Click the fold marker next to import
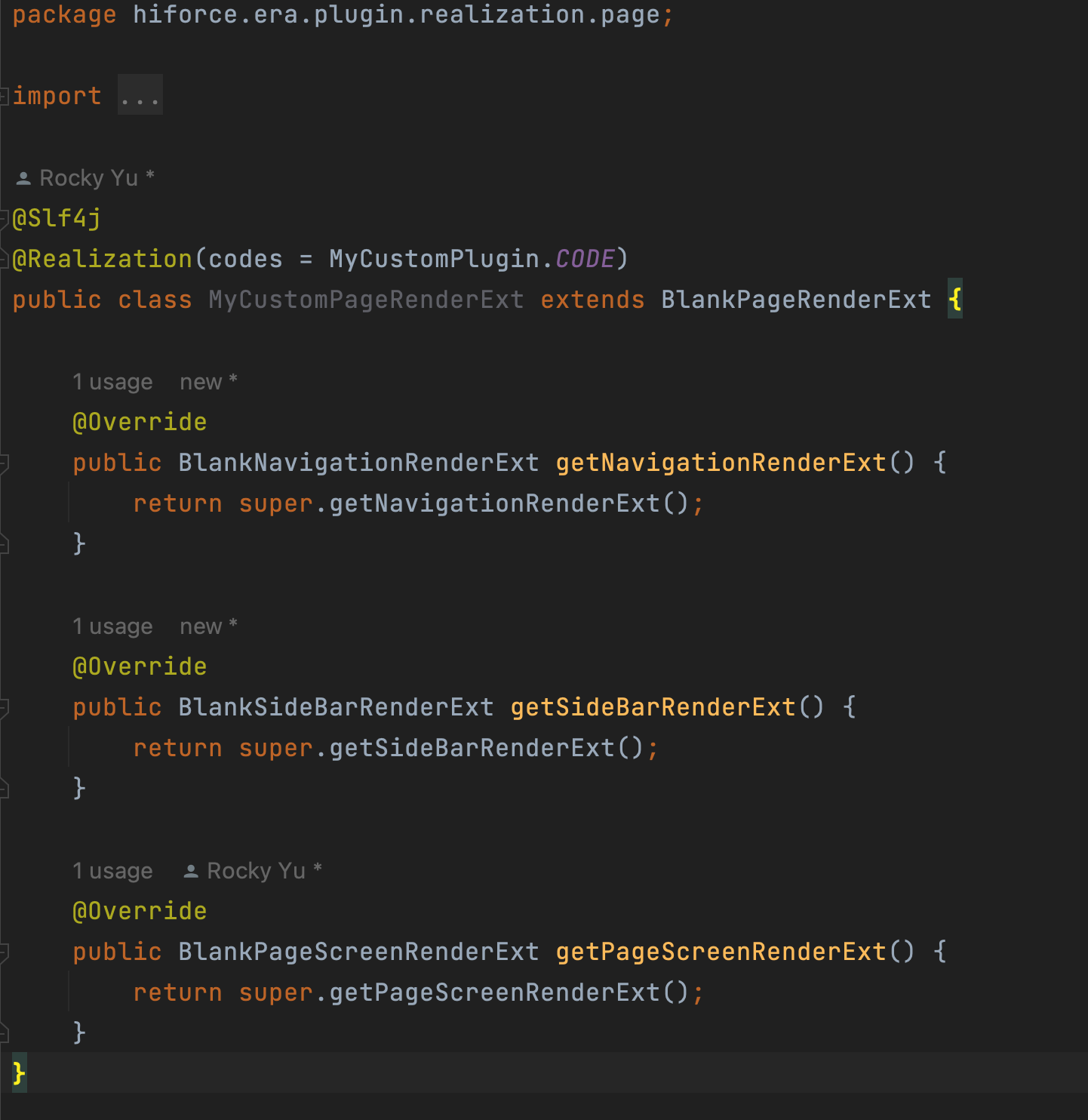Image resolution: width=1088 pixels, height=1120 pixels. click(x=4, y=96)
